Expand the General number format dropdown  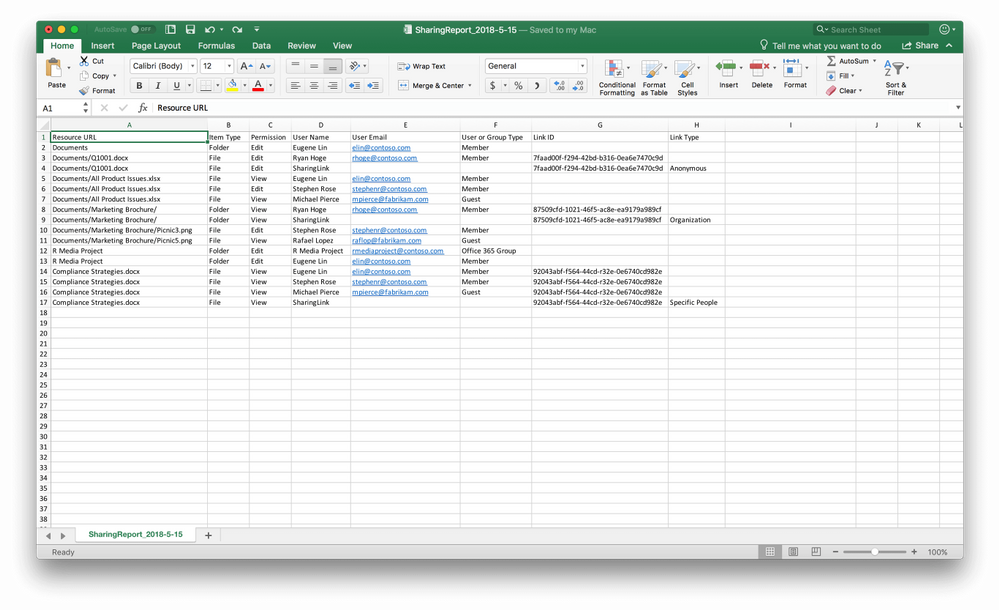[x=582, y=66]
